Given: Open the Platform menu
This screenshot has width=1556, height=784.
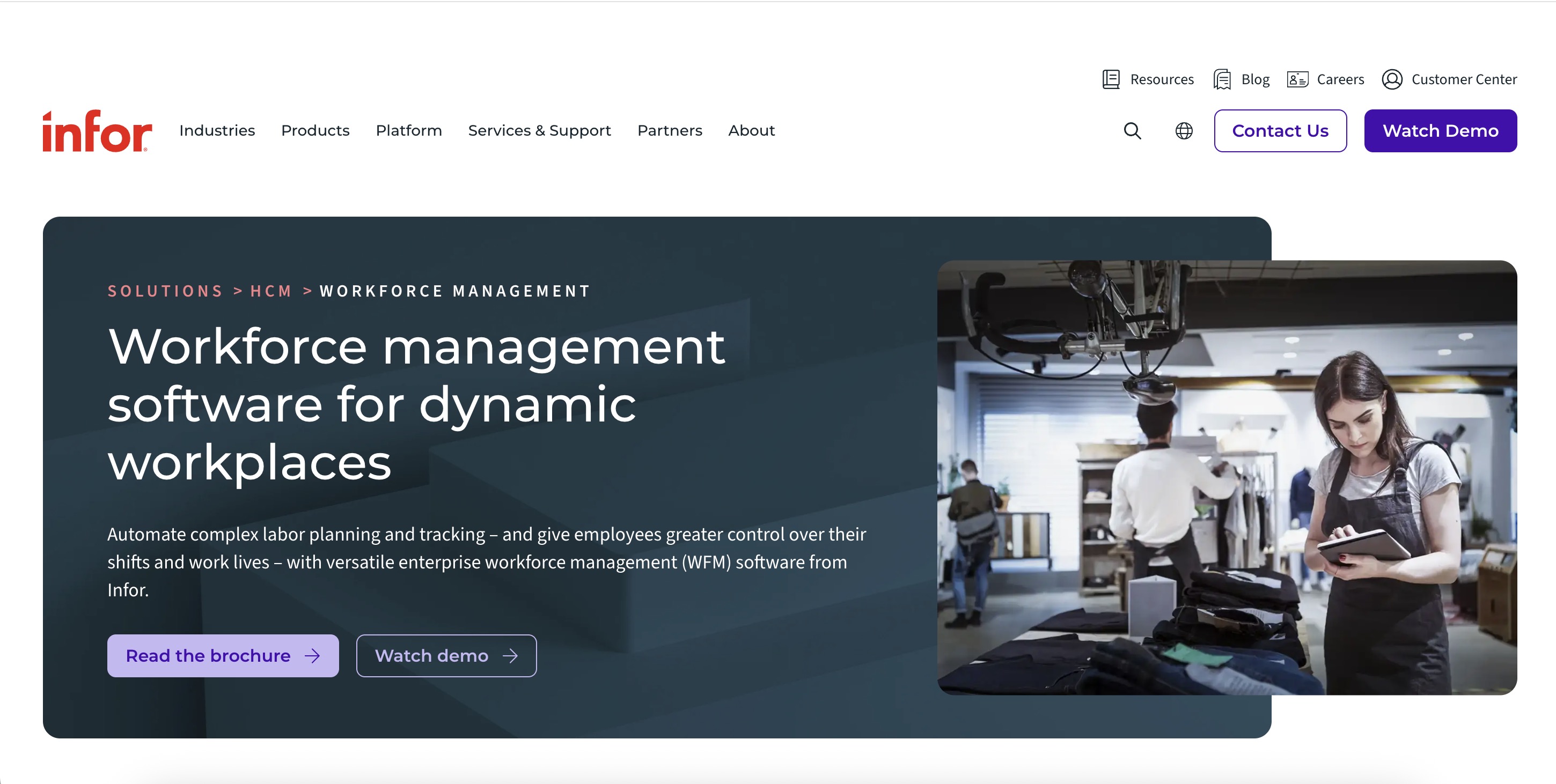Looking at the screenshot, I should click(x=409, y=130).
